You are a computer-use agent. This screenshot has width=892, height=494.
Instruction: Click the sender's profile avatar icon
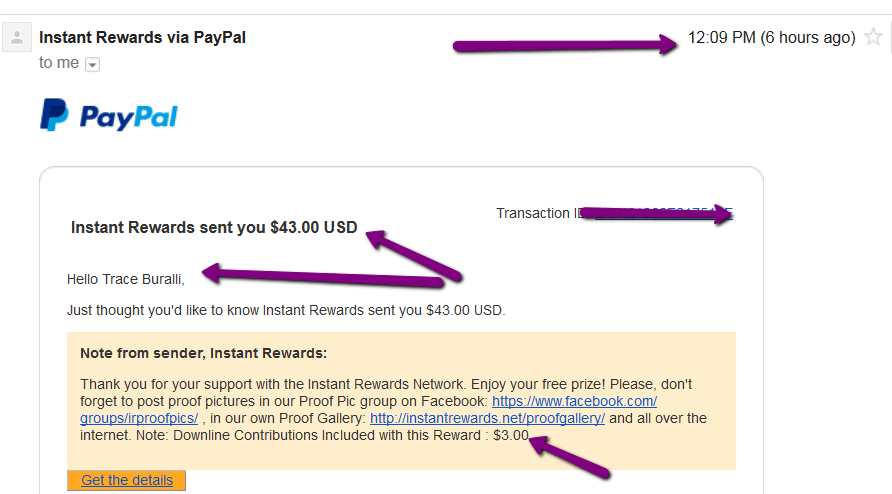pos(17,38)
